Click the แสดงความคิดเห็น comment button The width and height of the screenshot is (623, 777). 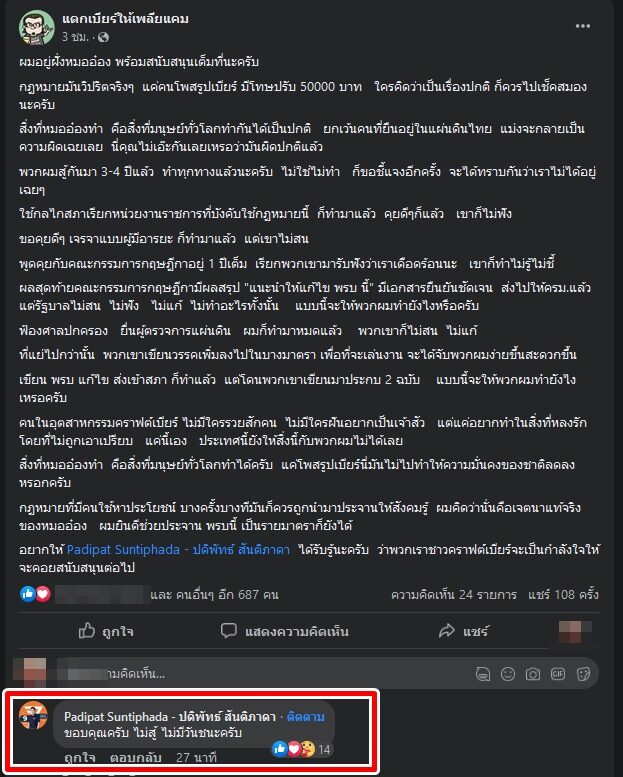pos(284,631)
